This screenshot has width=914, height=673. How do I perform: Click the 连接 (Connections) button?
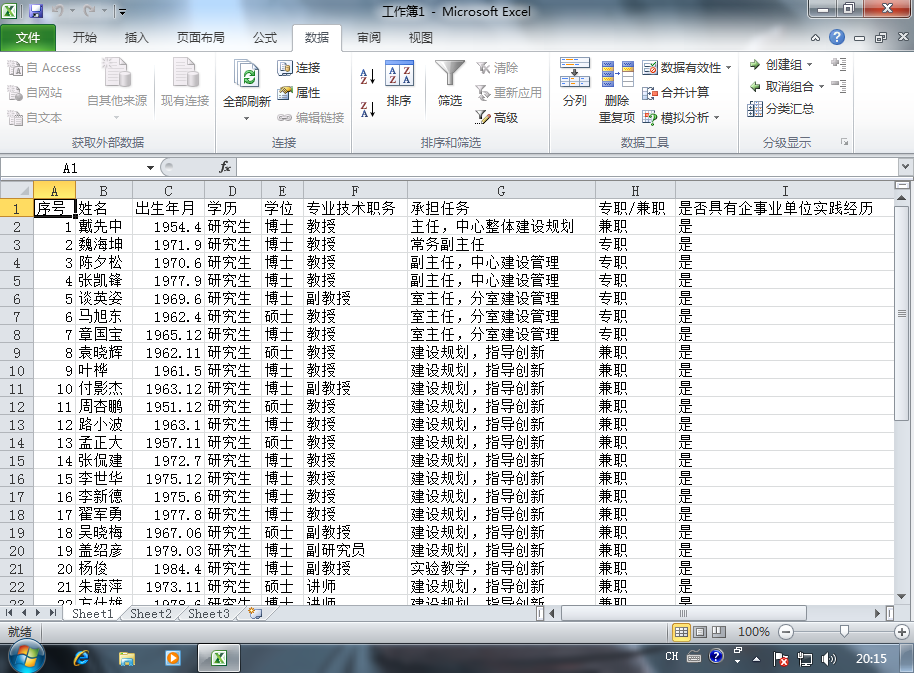click(x=299, y=68)
